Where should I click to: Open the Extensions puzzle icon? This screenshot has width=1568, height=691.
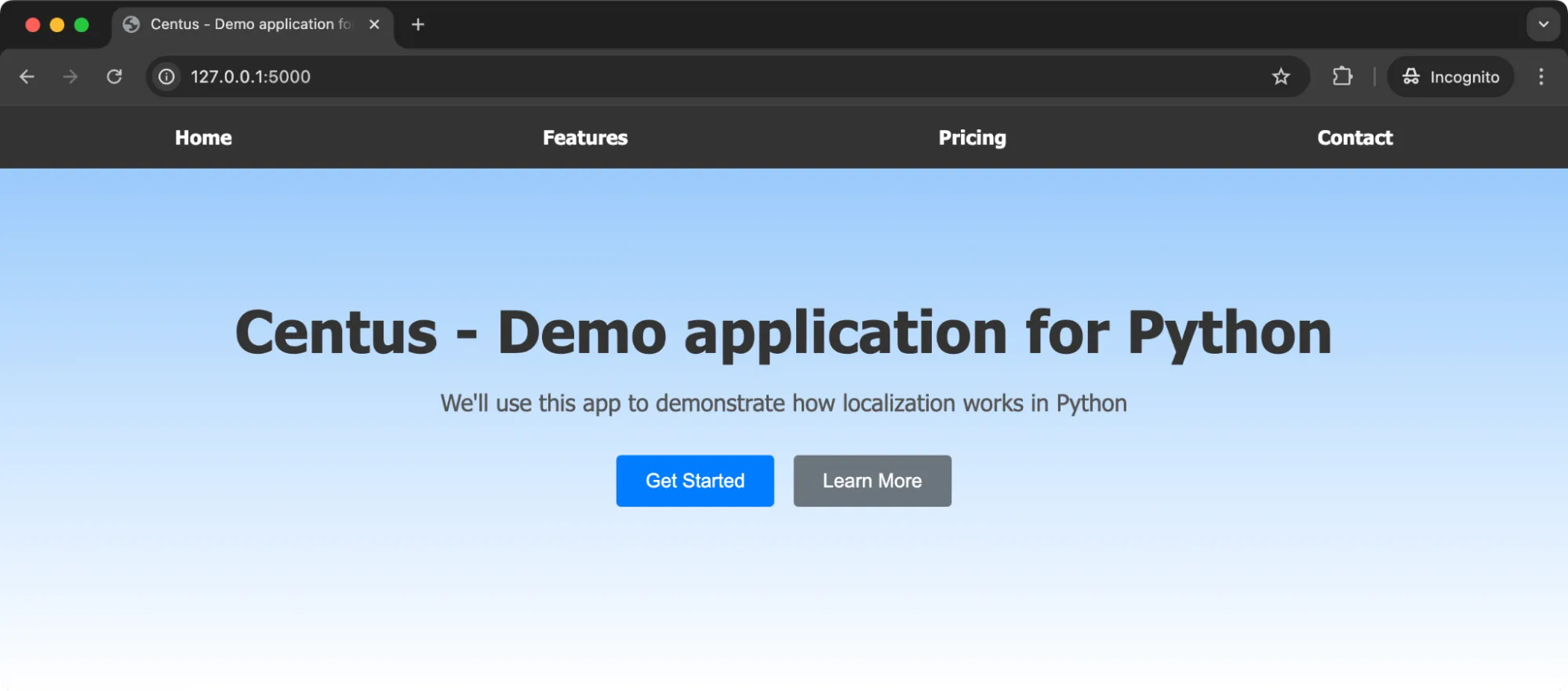[1342, 77]
